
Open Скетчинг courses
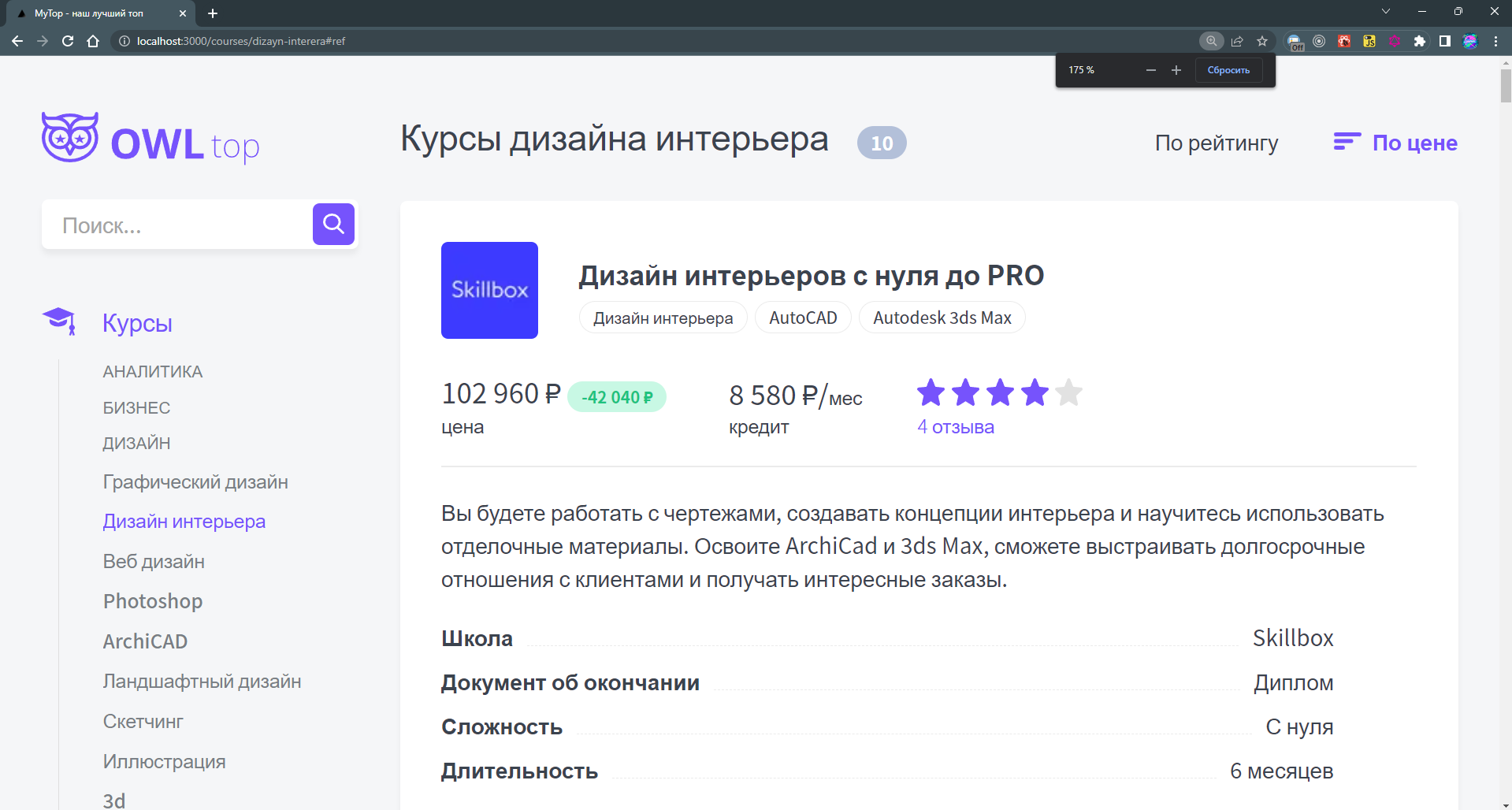pos(143,722)
